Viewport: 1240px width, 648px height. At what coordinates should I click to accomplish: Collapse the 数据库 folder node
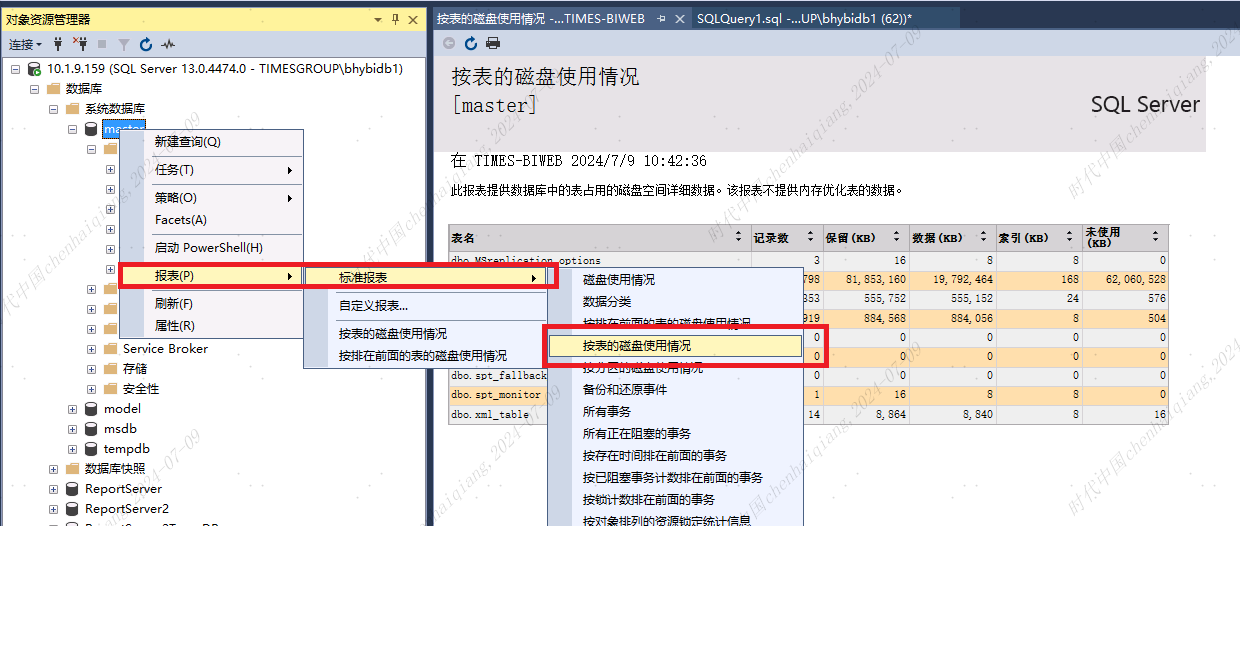[x=34, y=89]
